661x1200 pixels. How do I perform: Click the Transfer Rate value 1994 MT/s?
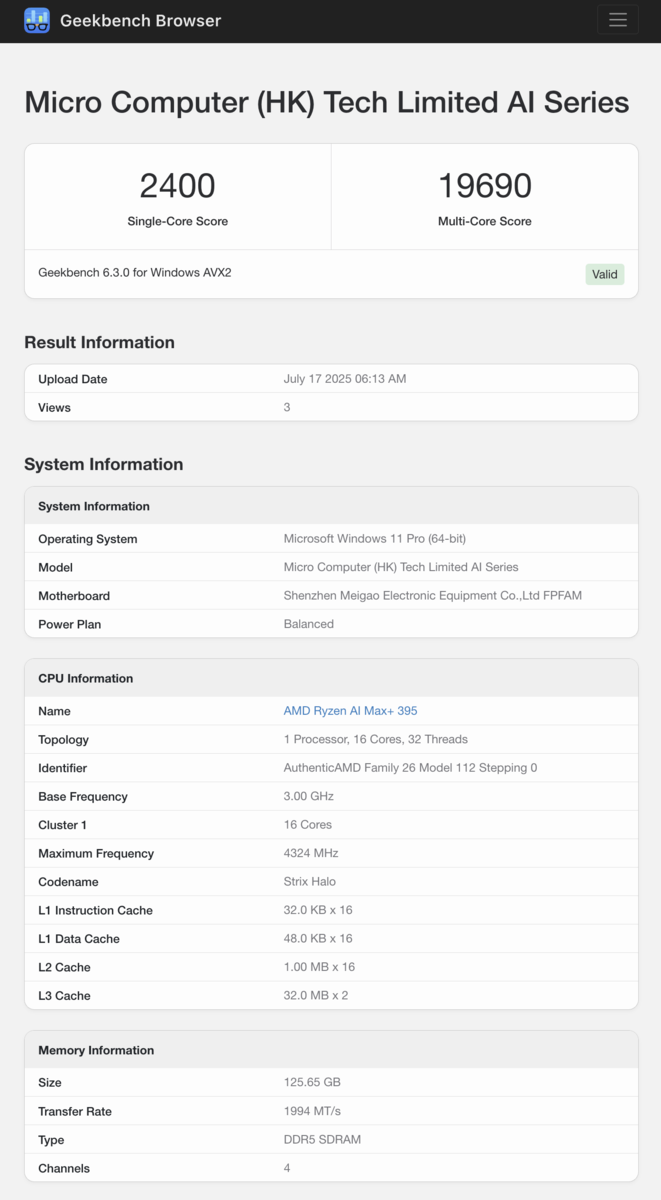click(312, 1111)
